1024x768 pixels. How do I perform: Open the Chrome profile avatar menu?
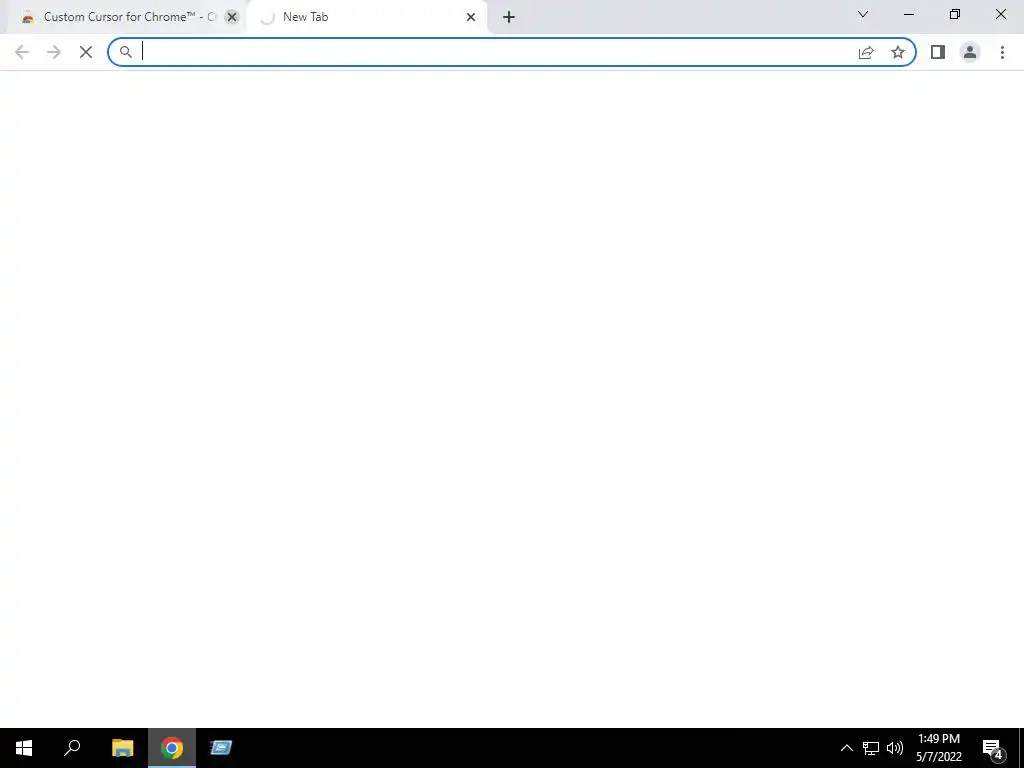pos(970,52)
